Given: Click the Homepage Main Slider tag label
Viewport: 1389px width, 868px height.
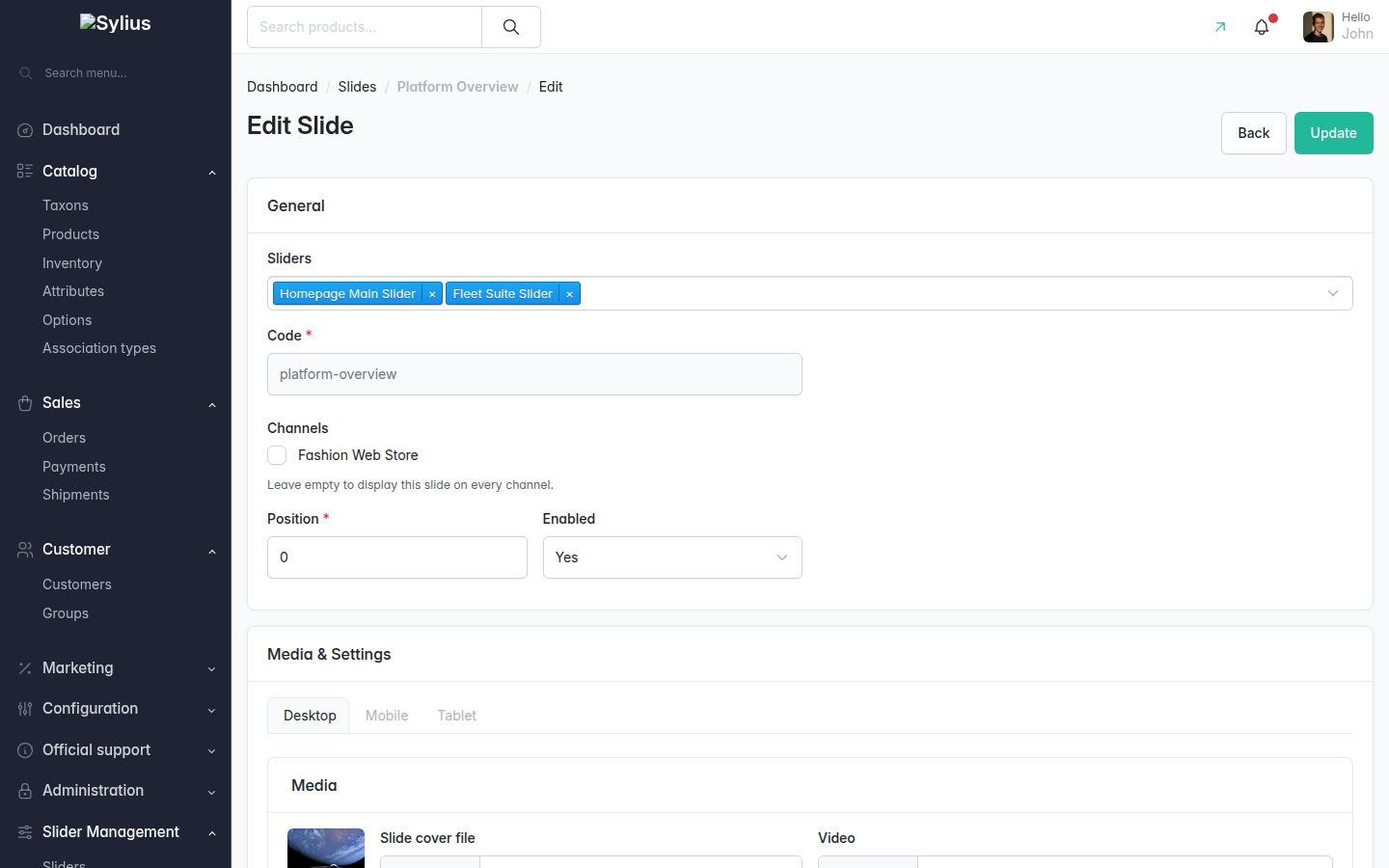Looking at the screenshot, I should pos(348,294).
